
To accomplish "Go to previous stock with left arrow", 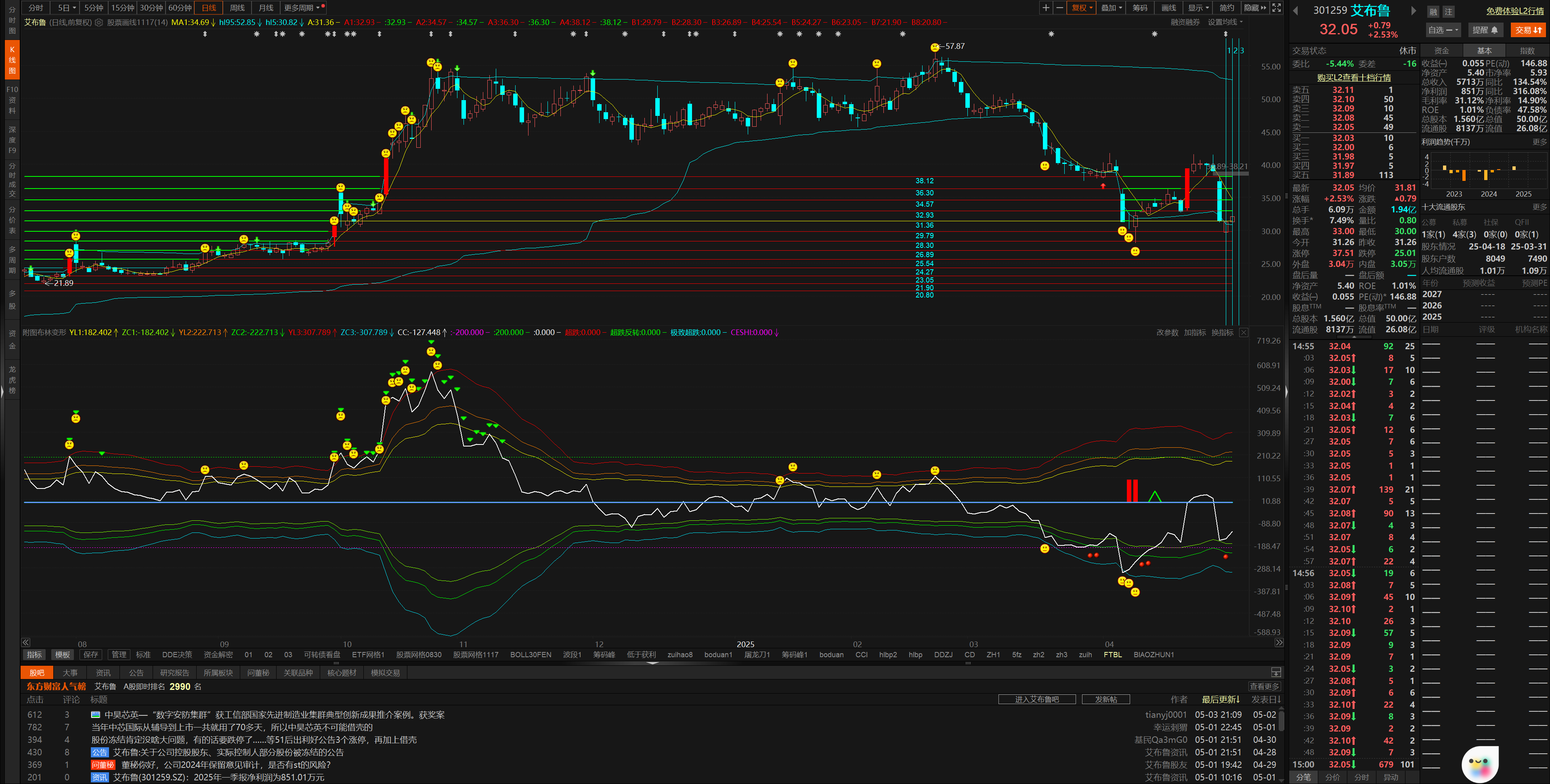I will click(1296, 11).
